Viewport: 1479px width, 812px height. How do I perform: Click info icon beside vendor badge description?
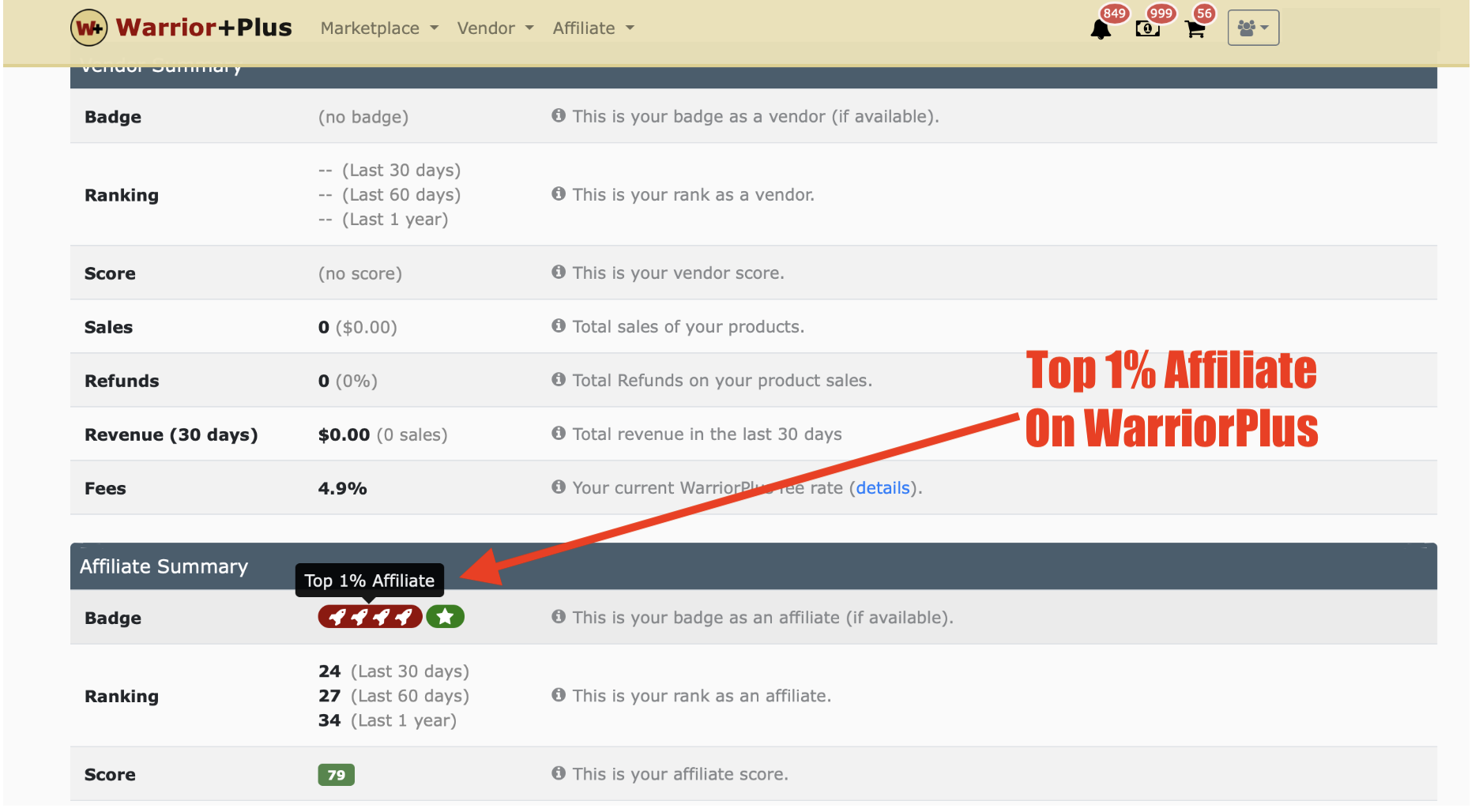click(x=559, y=116)
